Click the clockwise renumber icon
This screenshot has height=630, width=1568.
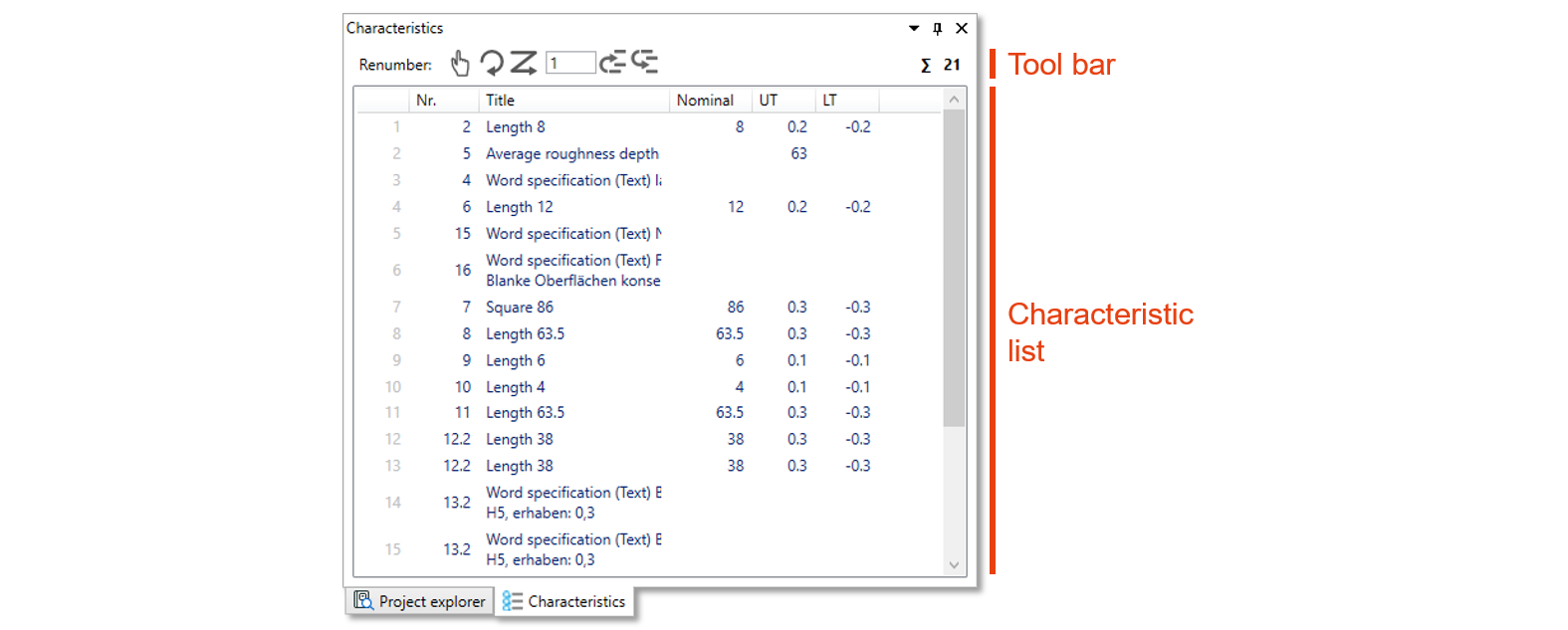(x=491, y=64)
